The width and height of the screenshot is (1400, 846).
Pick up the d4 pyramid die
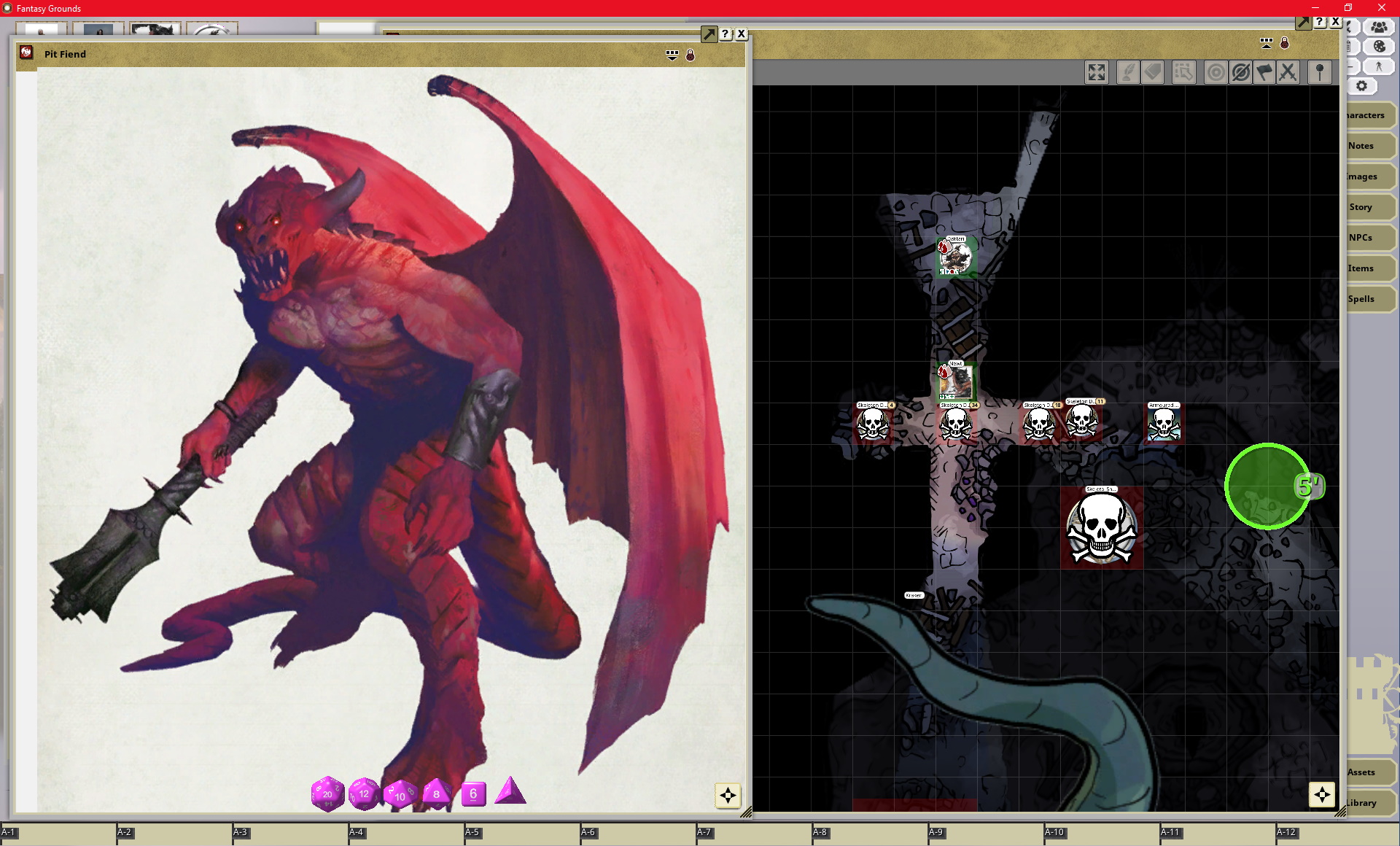(510, 791)
